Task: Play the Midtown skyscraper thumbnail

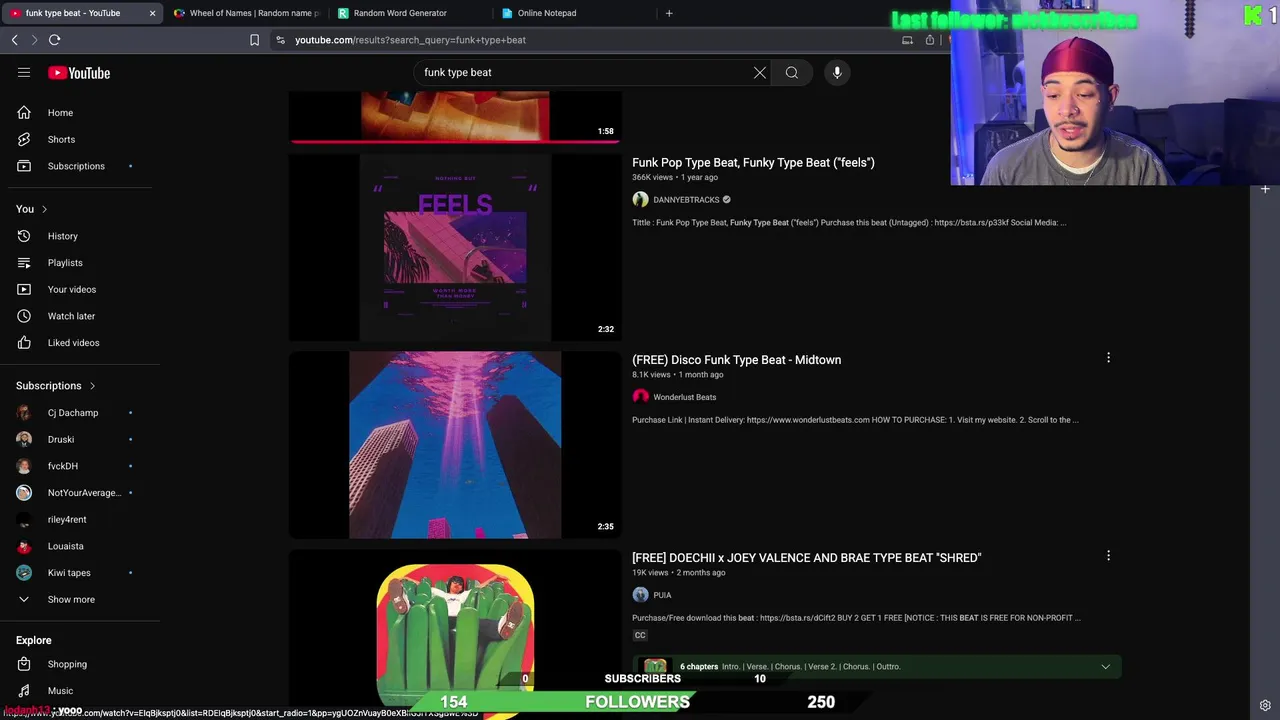Action: point(455,445)
